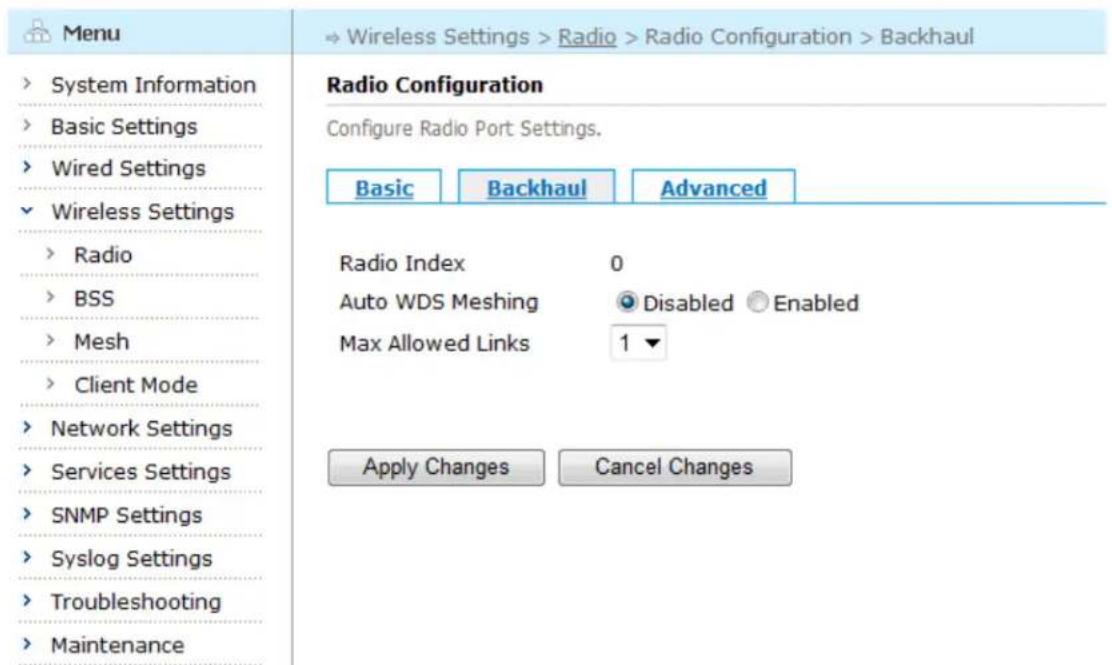1112x665 pixels.
Task: Expand Maintenance chevron arrow
Action: pyautogui.click(x=27, y=644)
